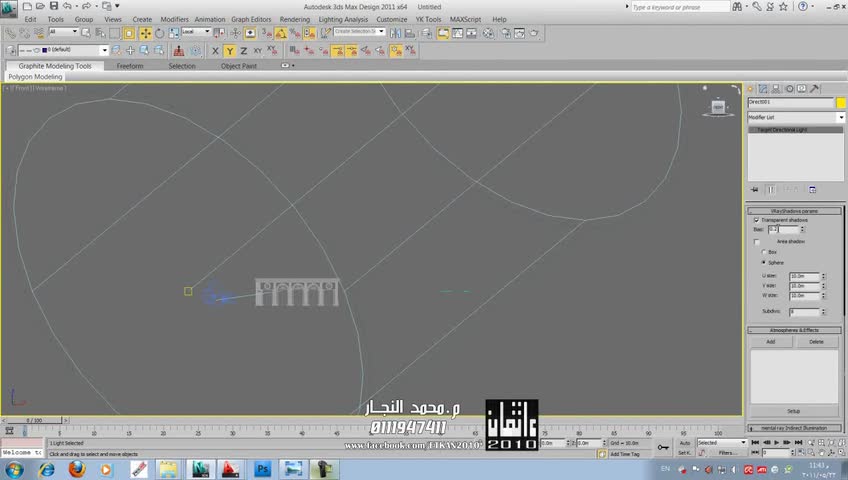Click the Render Production teapot icon
This screenshot has width=848, height=480.
click(x=534, y=34)
